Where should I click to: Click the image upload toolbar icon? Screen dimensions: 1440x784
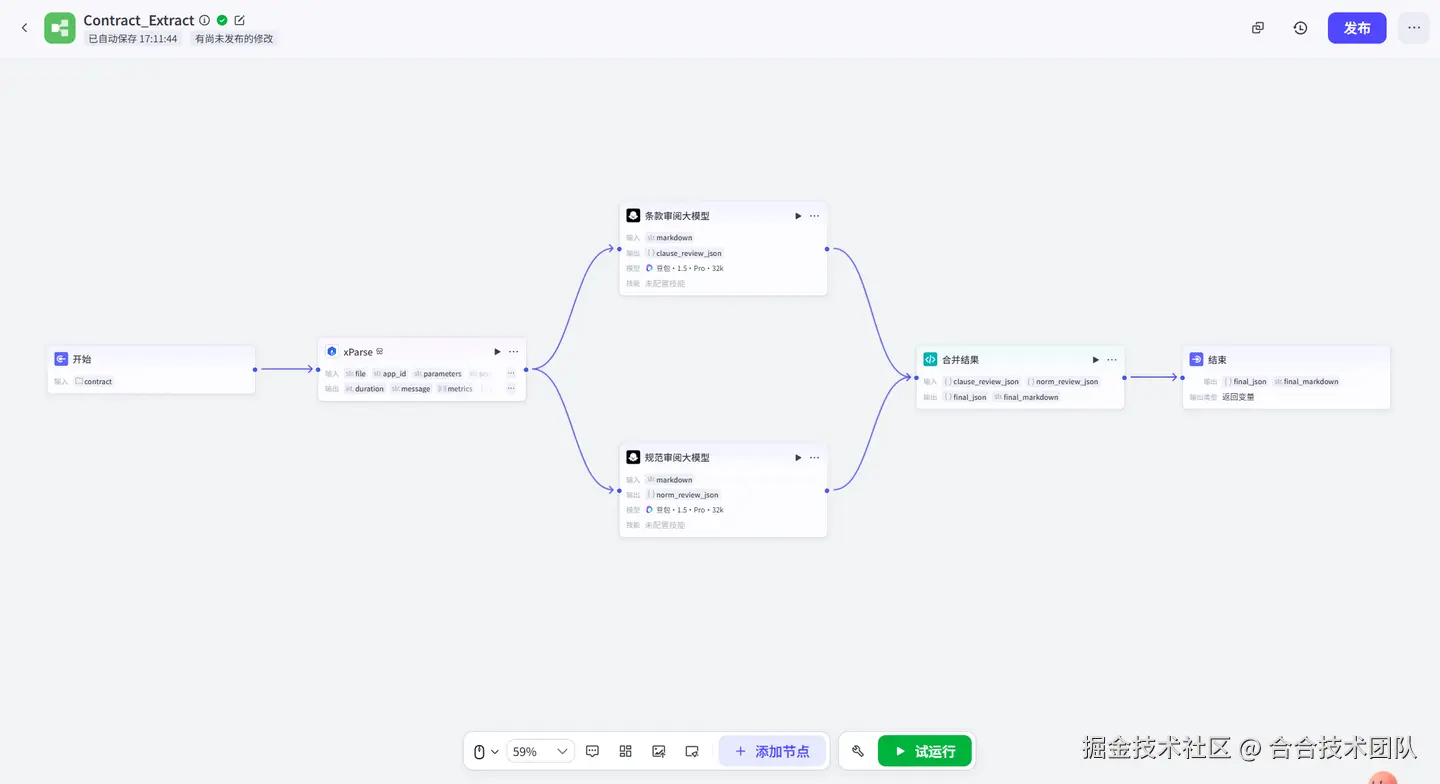pyautogui.click(x=659, y=751)
